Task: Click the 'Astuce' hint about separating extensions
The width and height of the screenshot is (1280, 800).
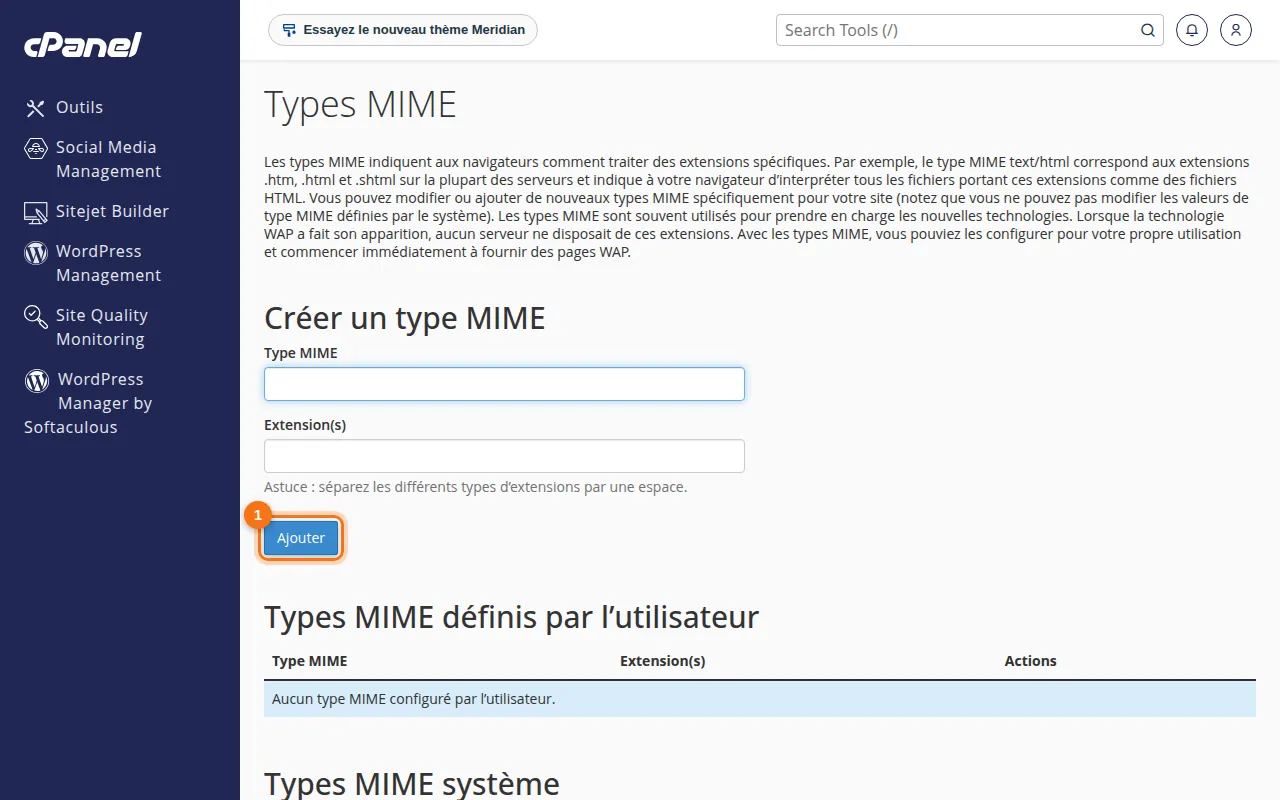Action: (475, 487)
